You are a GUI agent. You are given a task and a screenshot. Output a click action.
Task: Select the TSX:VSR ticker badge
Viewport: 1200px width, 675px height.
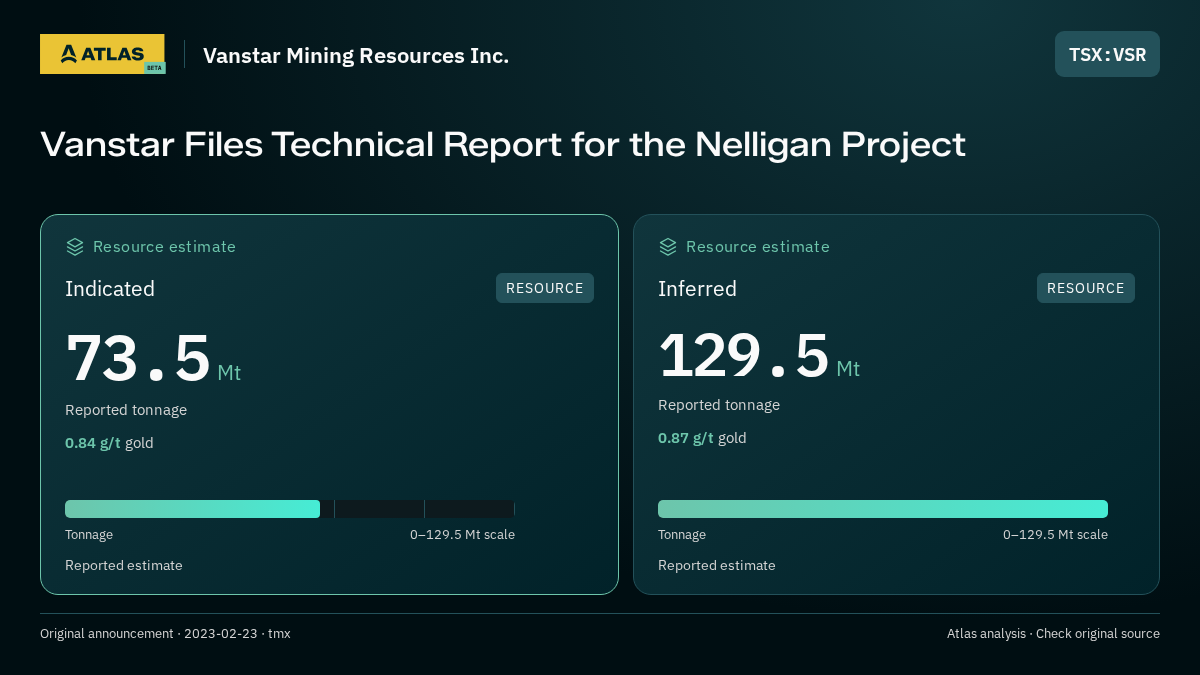pos(1107,54)
